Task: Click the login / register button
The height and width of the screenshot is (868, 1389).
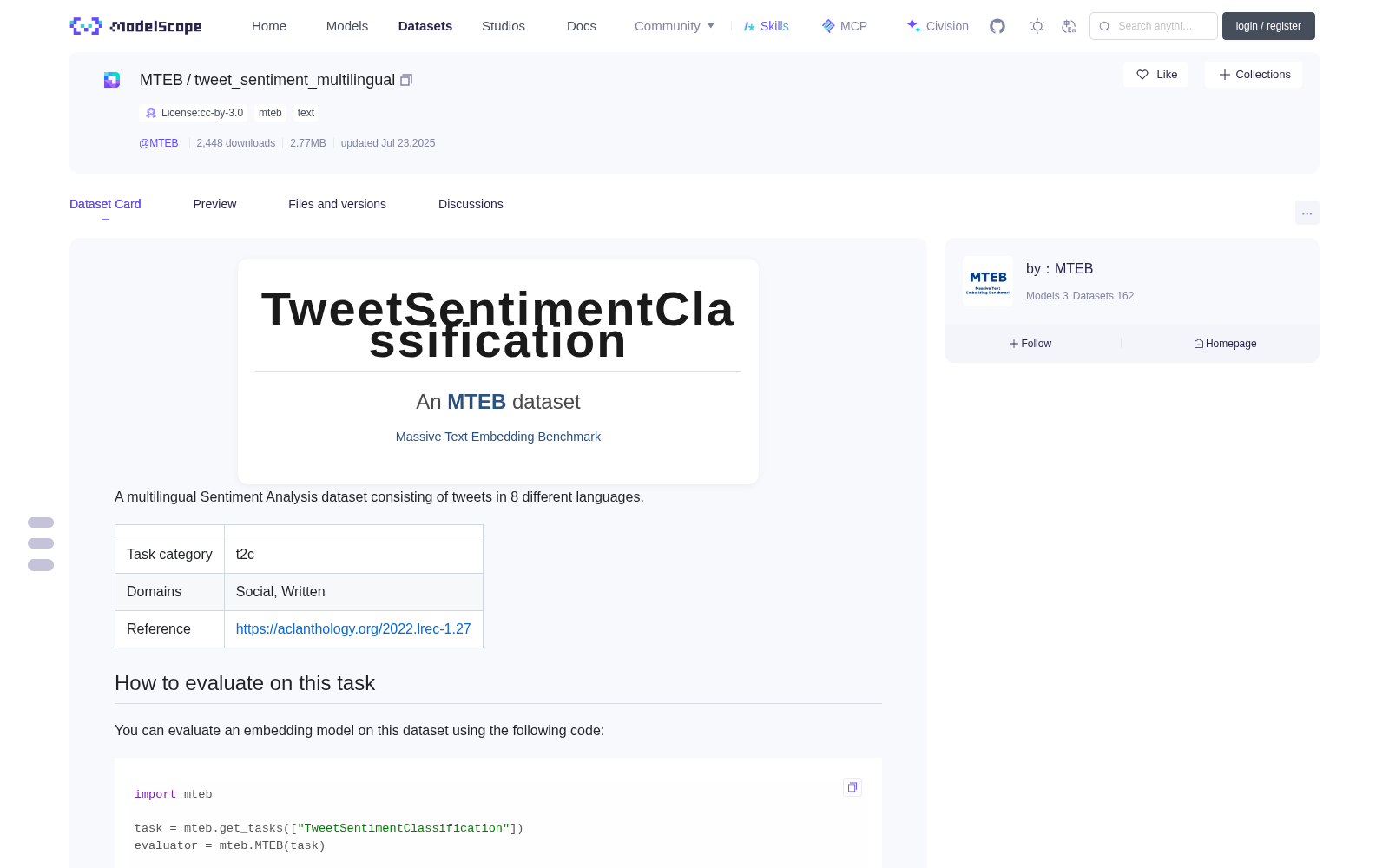Action: pos(1268,26)
